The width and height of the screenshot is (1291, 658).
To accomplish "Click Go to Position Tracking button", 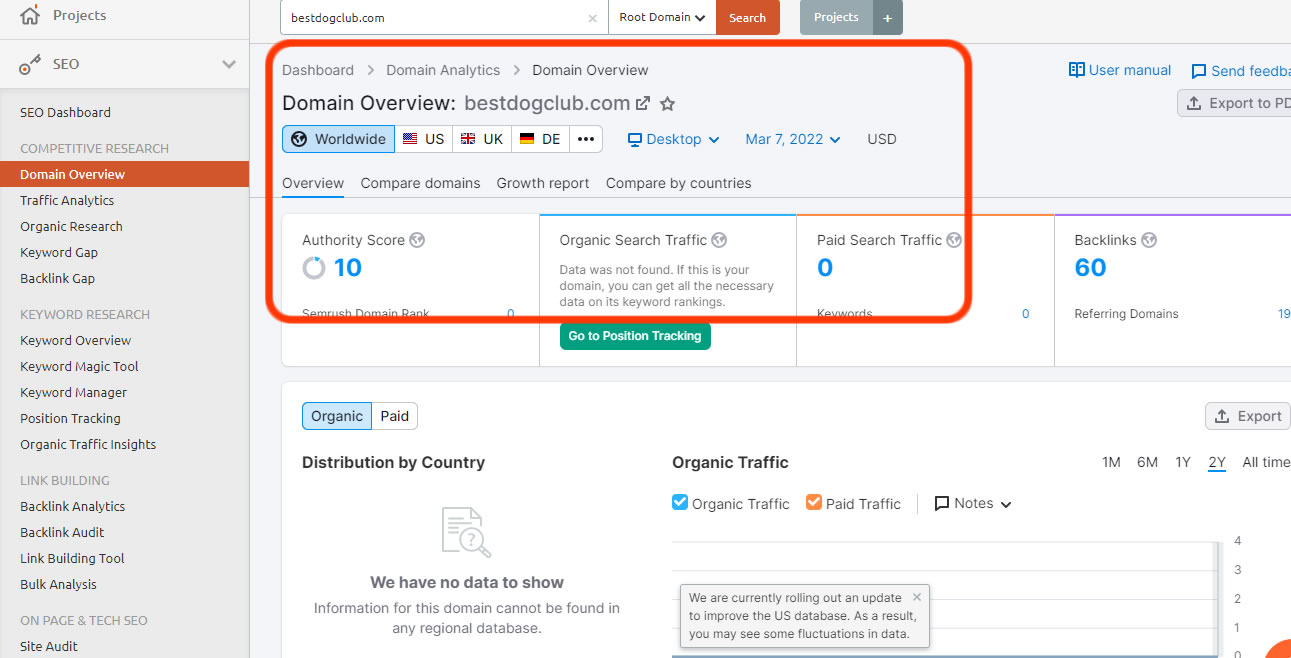I will pos(635,336).
